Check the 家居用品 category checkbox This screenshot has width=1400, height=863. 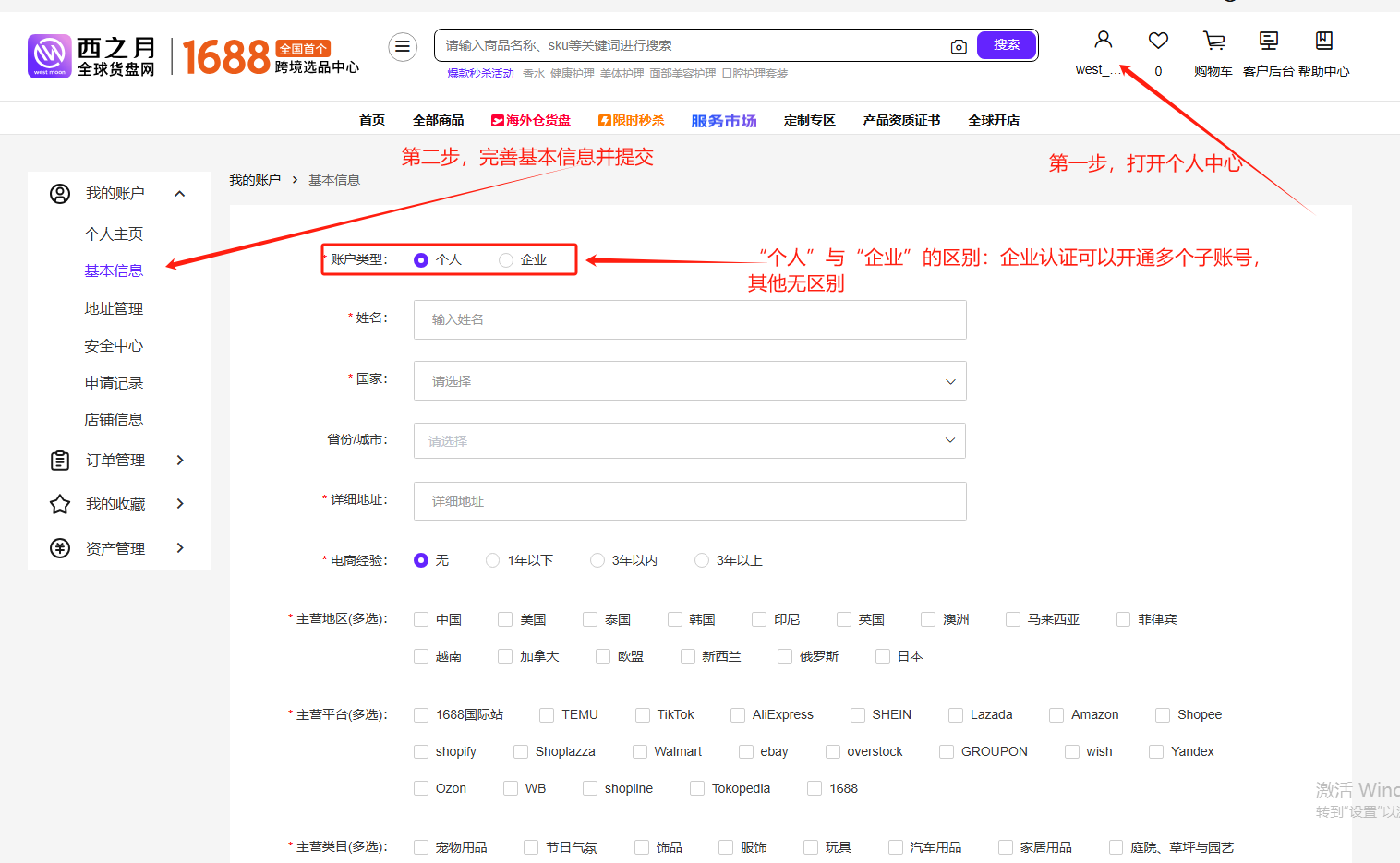click(x=1006, y=847)
